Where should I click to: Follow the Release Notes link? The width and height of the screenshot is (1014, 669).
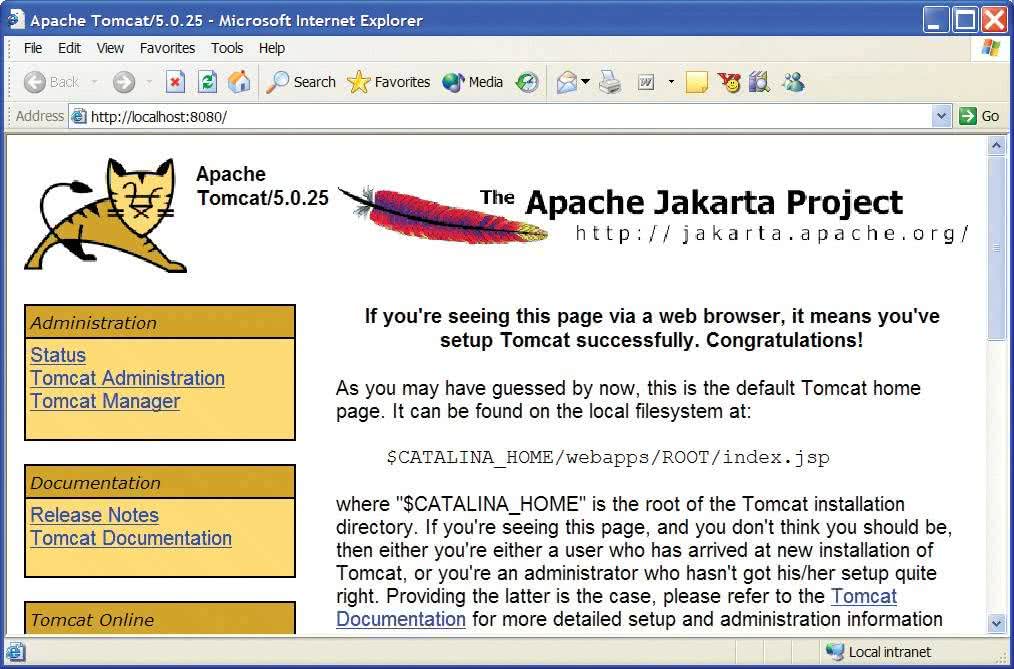point(94,515)
